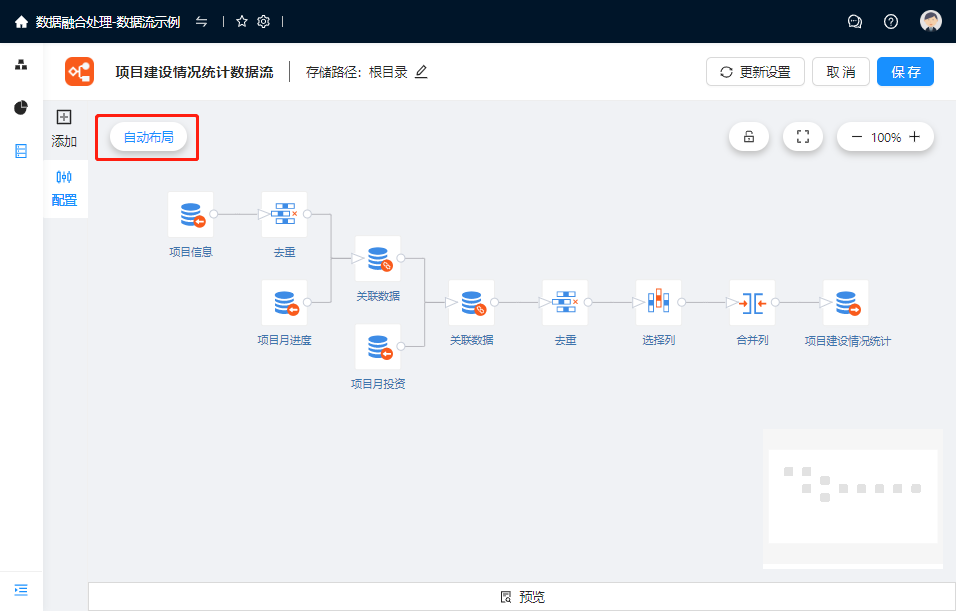Click the 项目信息 data source node
This screenshot has width=956, height=611.
[190, 215]
